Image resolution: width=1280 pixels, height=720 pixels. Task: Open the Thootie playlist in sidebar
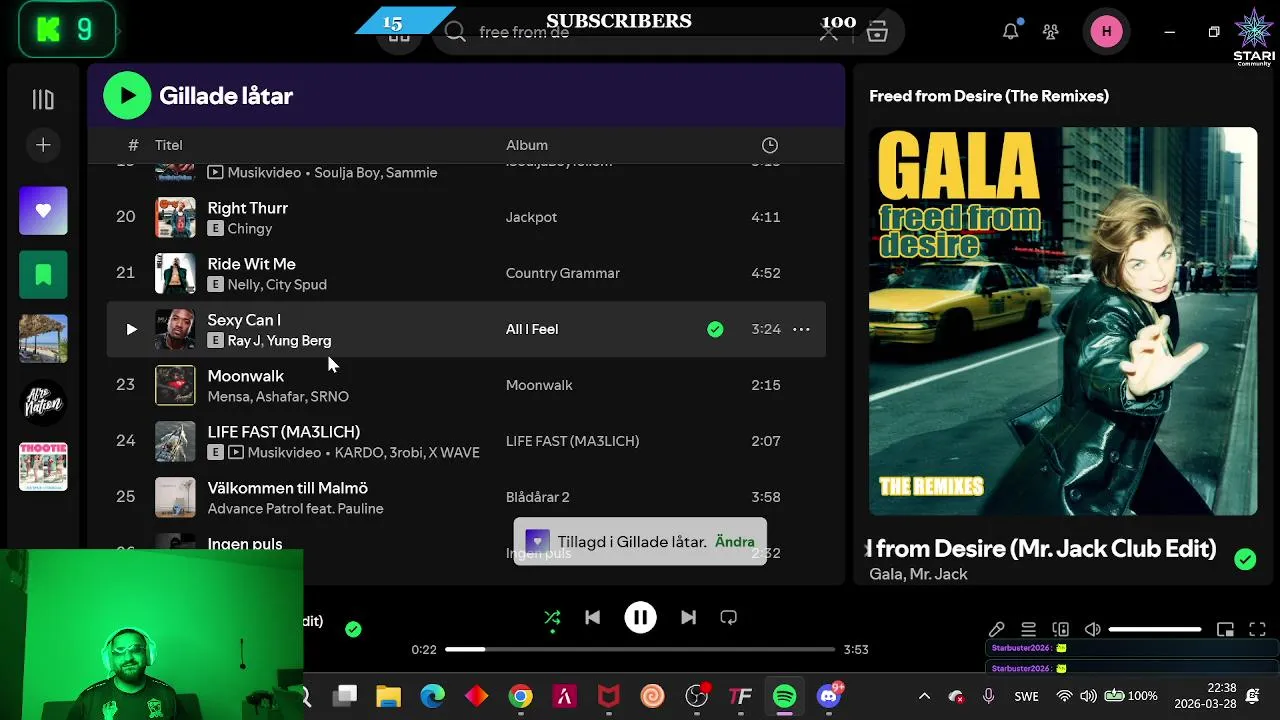(x=43, y=467)
